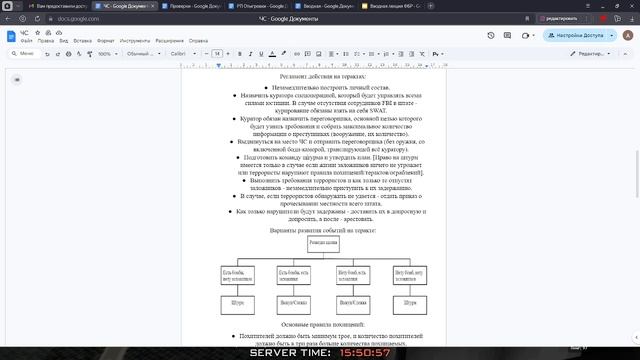Open the text alignment dropdown

333,54
